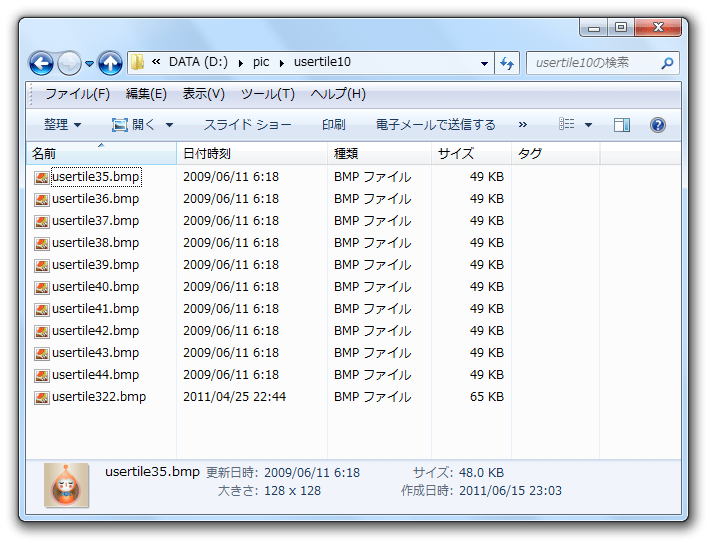Click 電子メールで送信する
The width and height of the screenshot is (710, 543).
[x=436, y=125]
